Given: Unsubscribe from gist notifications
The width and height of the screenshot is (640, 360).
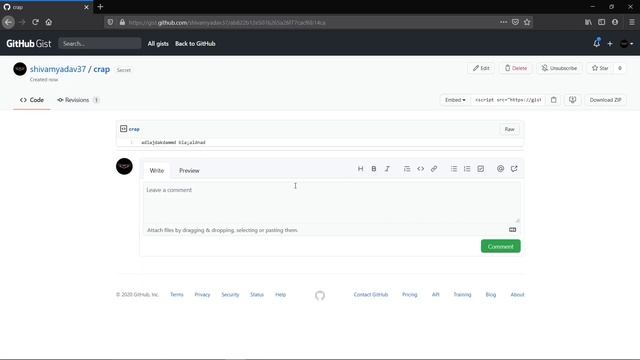Looking at the screenshot, I should point(559,68).
